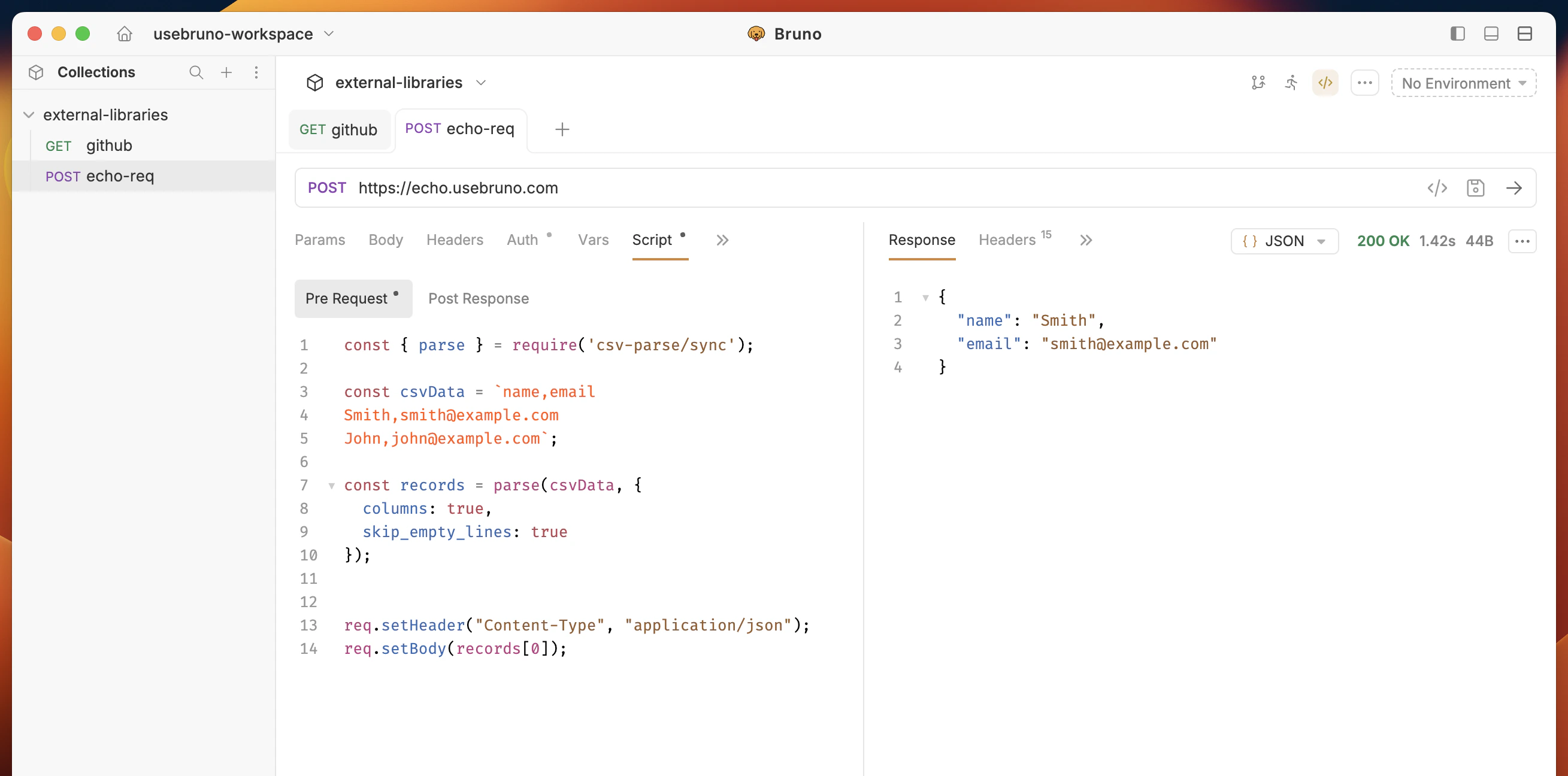Open the No Environment dropdown
This screenshot has height=776, width=1568.
[x=1464, y=83]
